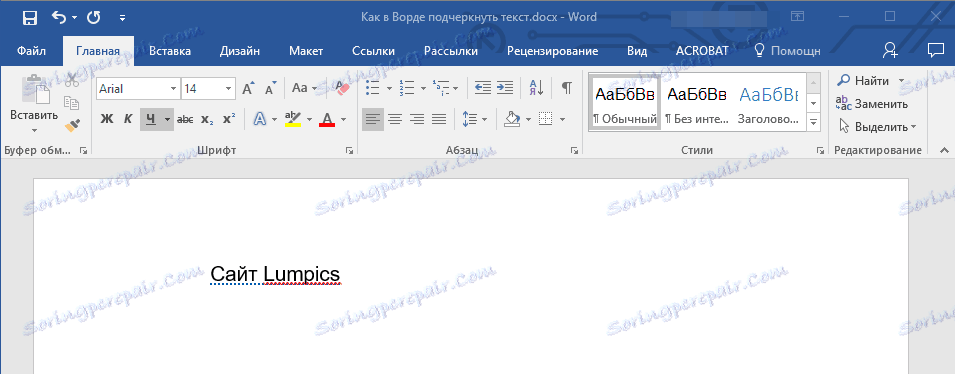955x374 pixels.
Task: Create a numbered list
Action: tap(406, 88)
